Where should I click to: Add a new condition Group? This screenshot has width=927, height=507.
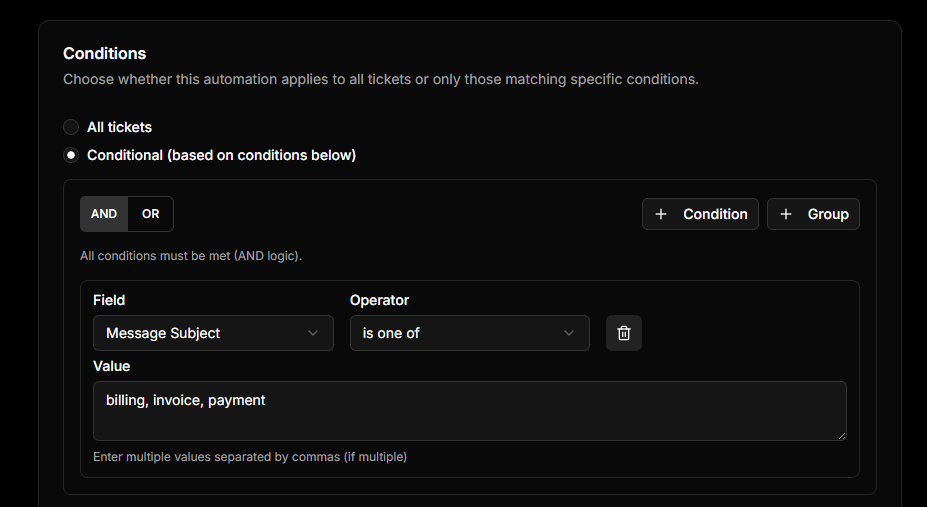click(x=813, y=214)
